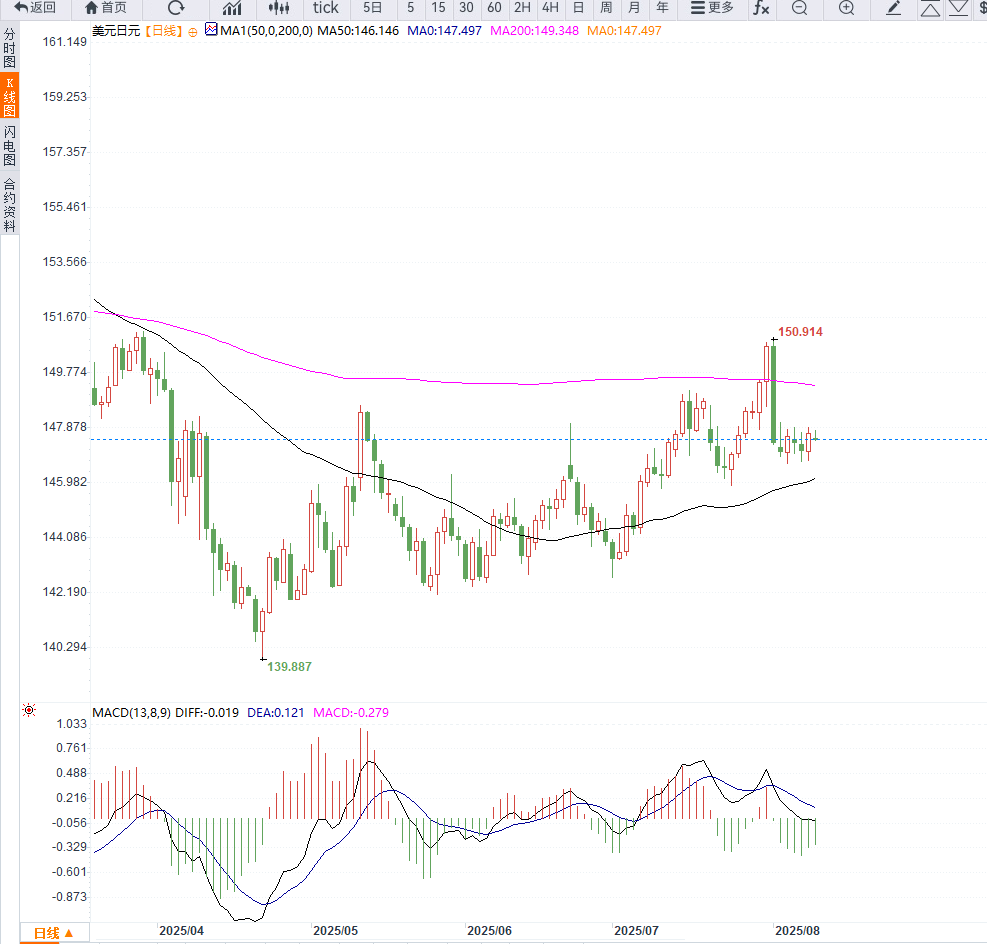This screenshot has width=987, height=944.
Task: Select the line chart style icon
Action: click(232, 8)
